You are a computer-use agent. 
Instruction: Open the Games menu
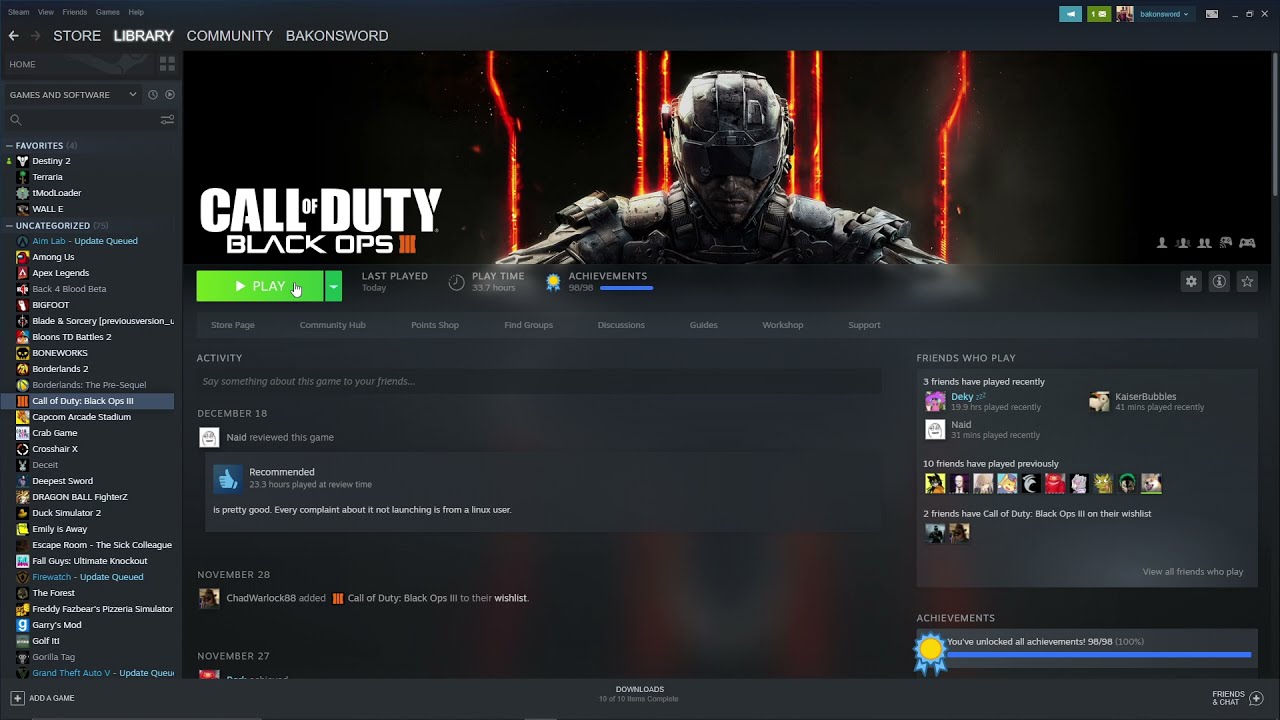108,12
